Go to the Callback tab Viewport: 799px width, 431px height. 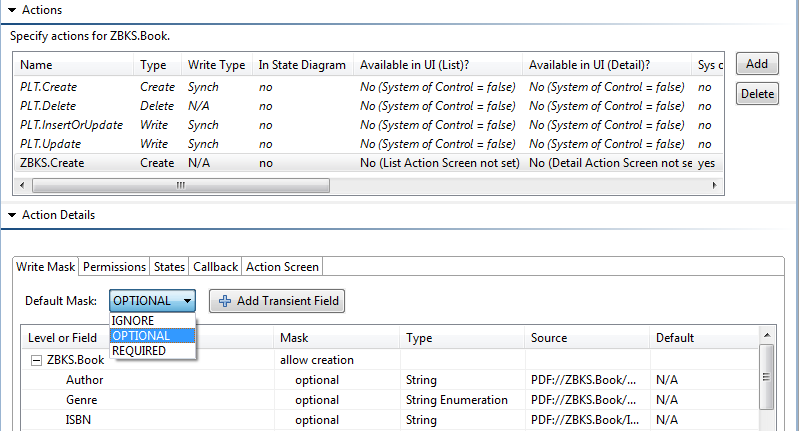[x=215, y=267]
